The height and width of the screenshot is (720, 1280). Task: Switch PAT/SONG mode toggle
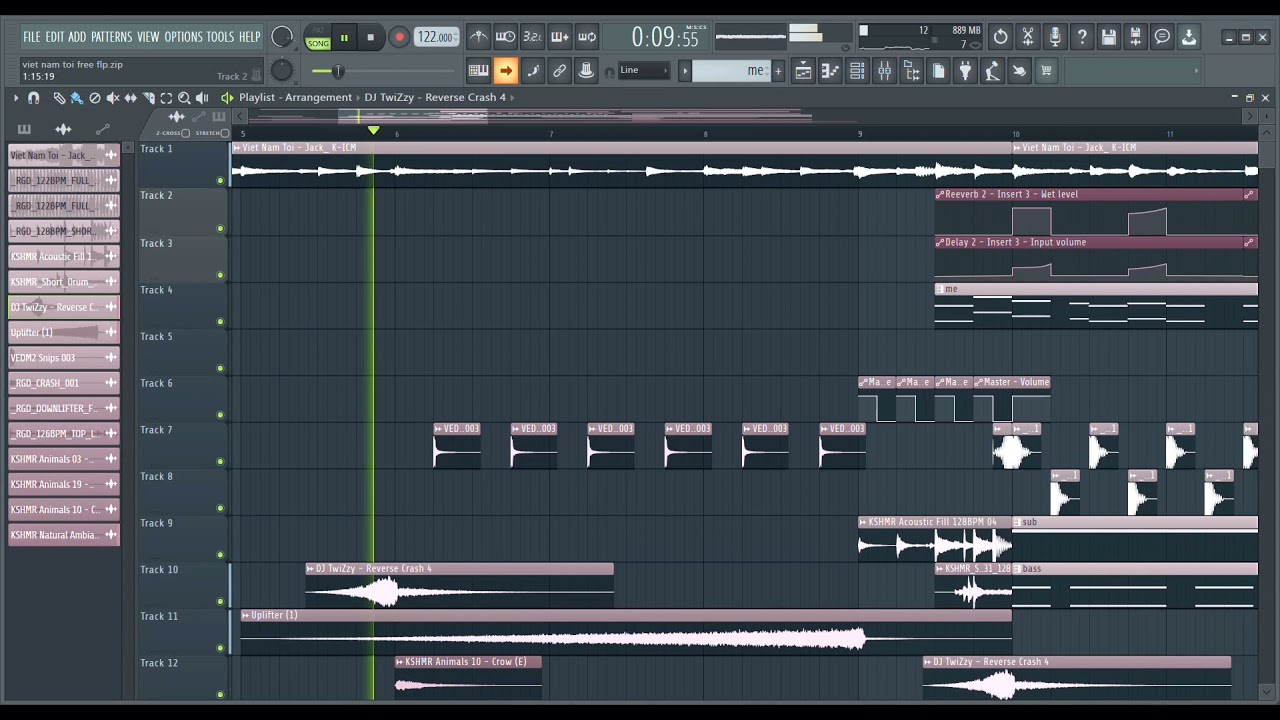[x=318, y=38]
